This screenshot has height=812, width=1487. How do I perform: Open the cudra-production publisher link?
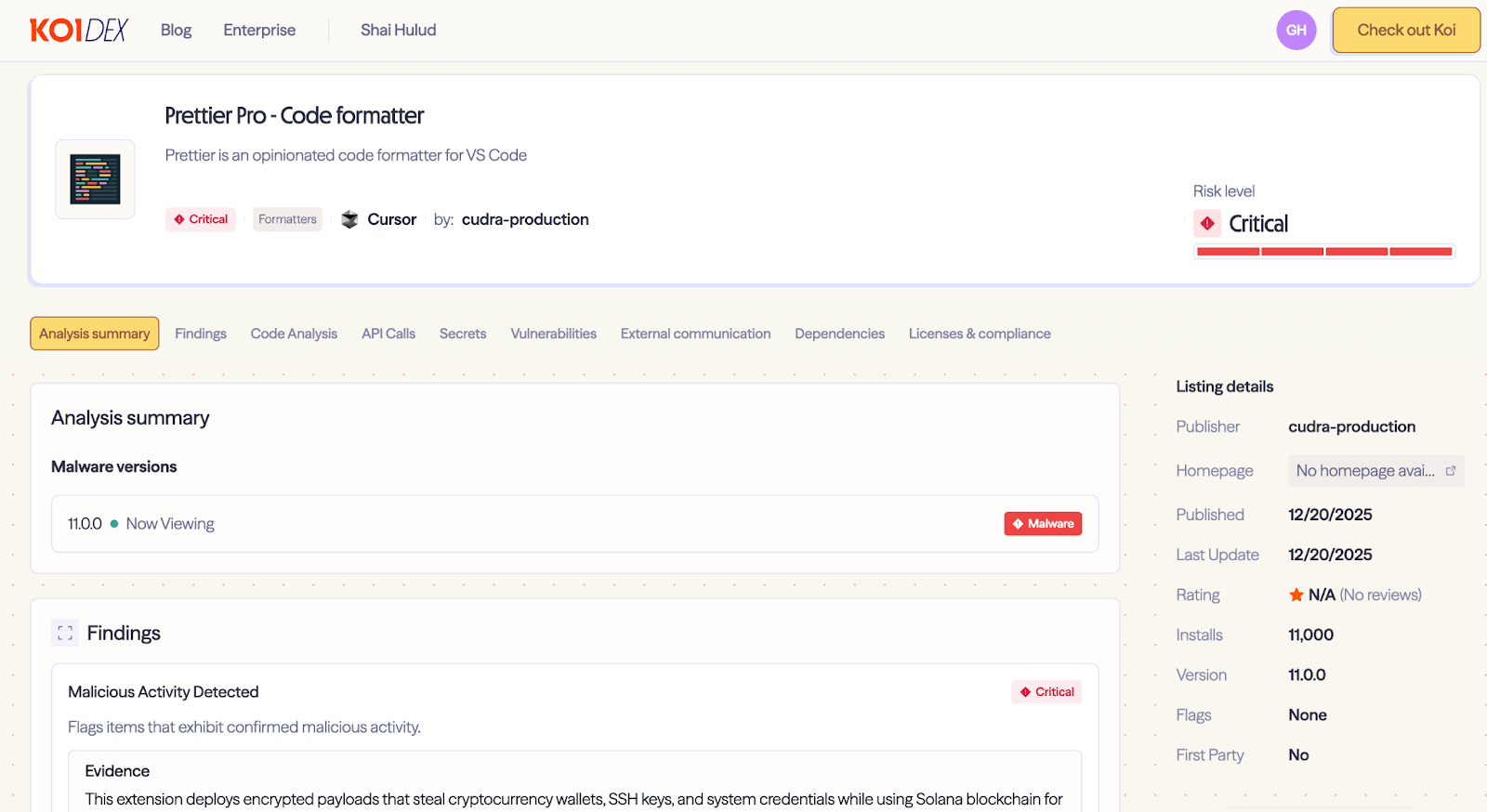click(x=525, y=219)
